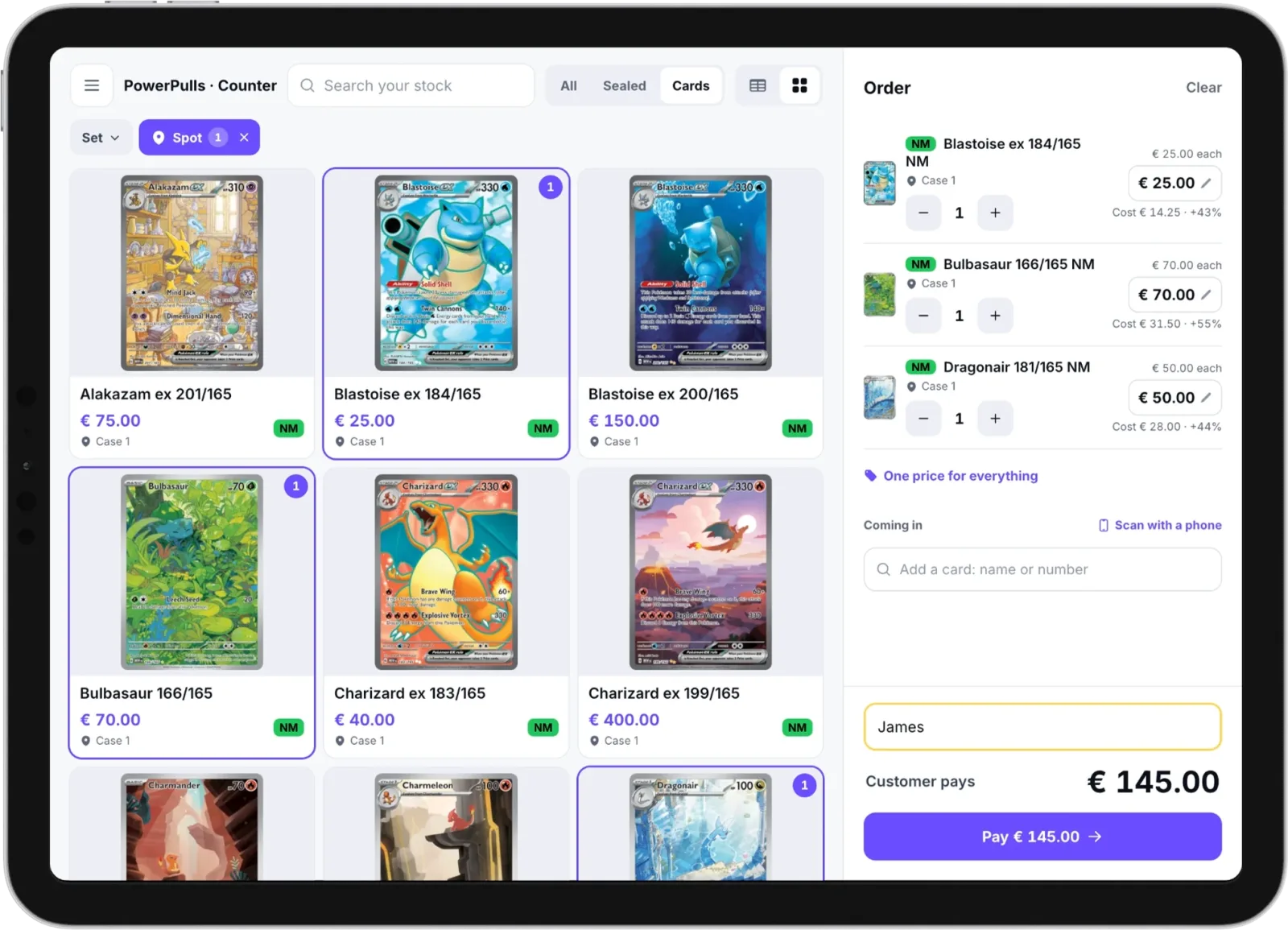Screen dimensions: 1288x930
Task: Increase Bulbasaur 166/165 quantity
Action: coord(995,316)
